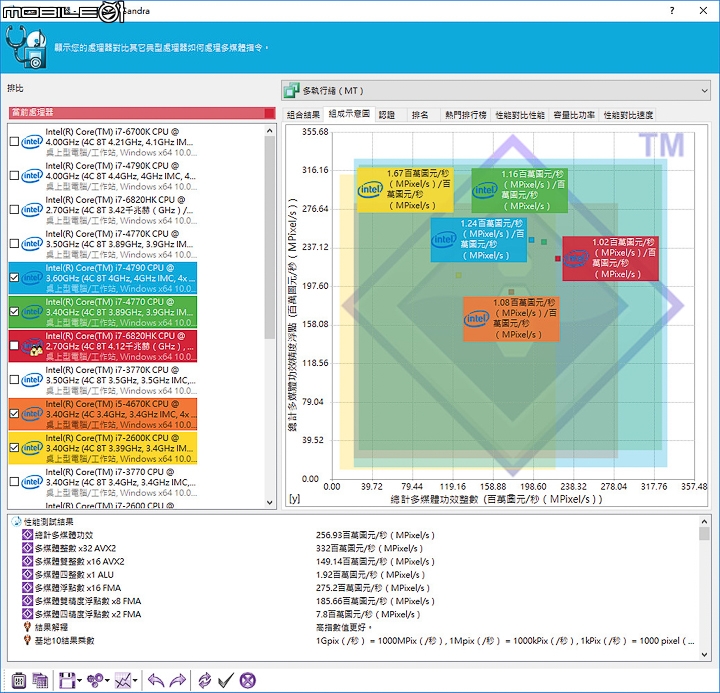
Task: Click the green 1.16 chart label
Action: (519, 190)
